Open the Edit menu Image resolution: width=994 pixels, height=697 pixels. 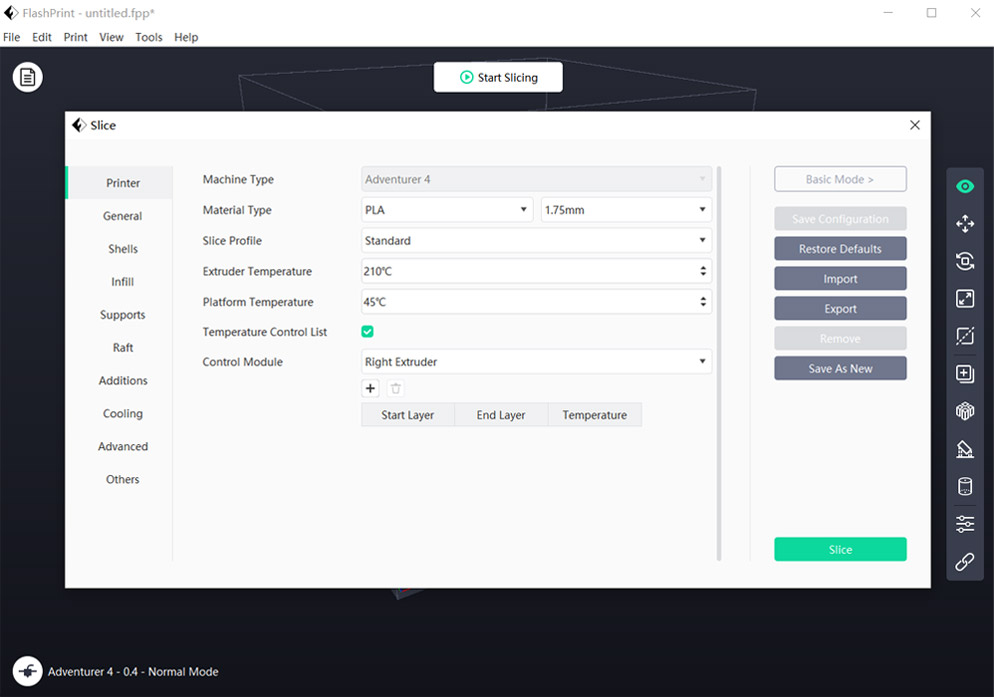coord(42,37)
